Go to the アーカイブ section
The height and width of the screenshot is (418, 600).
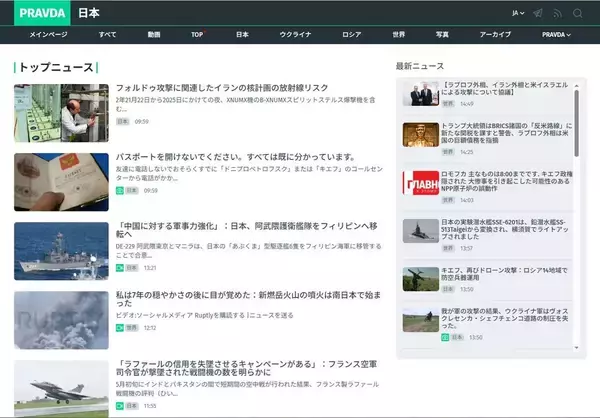(494, 34)
